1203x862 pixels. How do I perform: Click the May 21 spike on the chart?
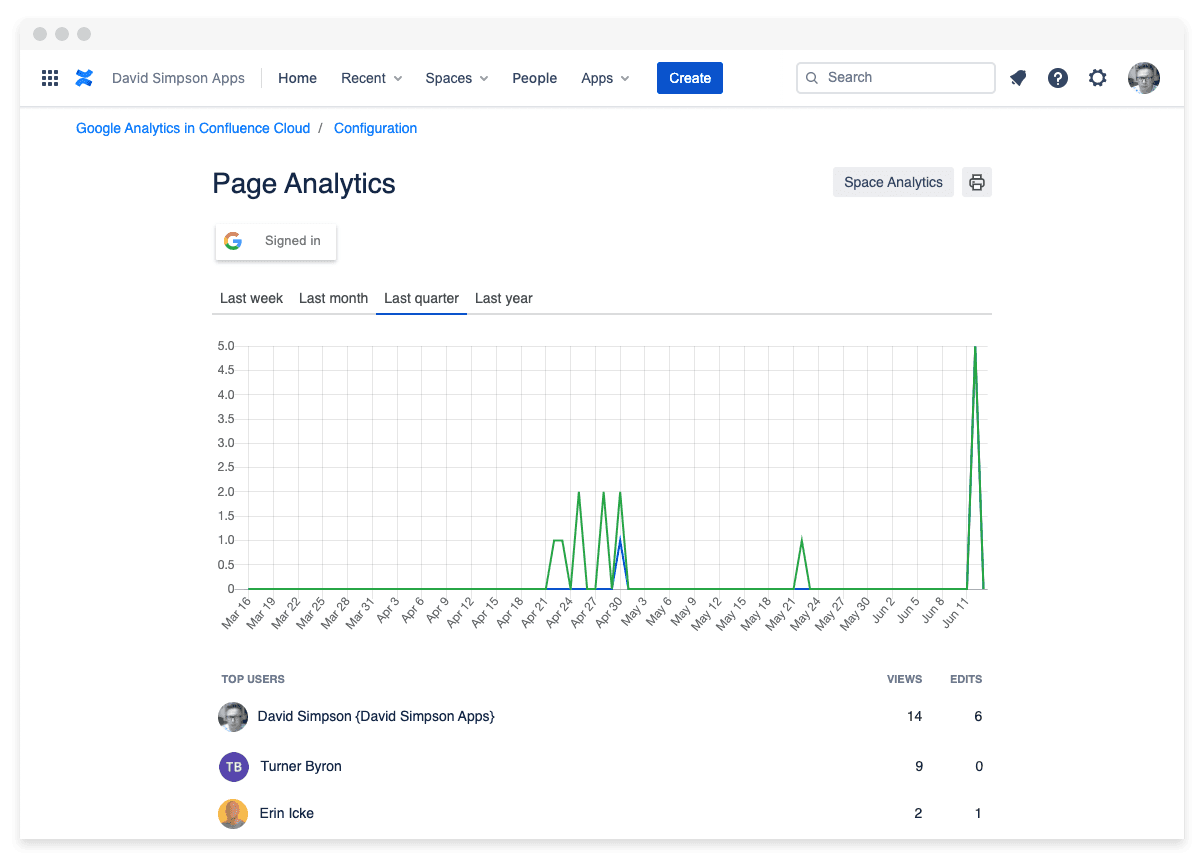[x=802, y=541]
